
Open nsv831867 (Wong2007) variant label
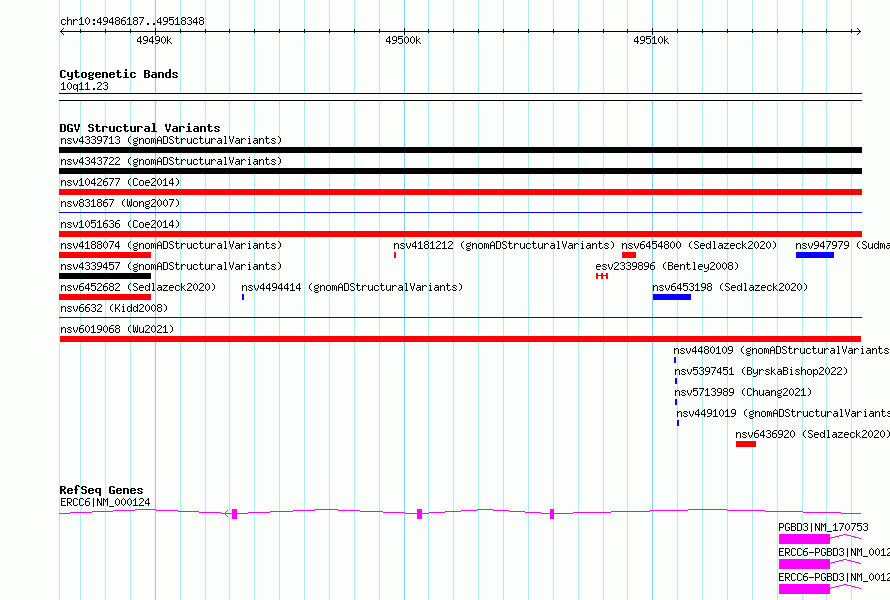point(120,203)
